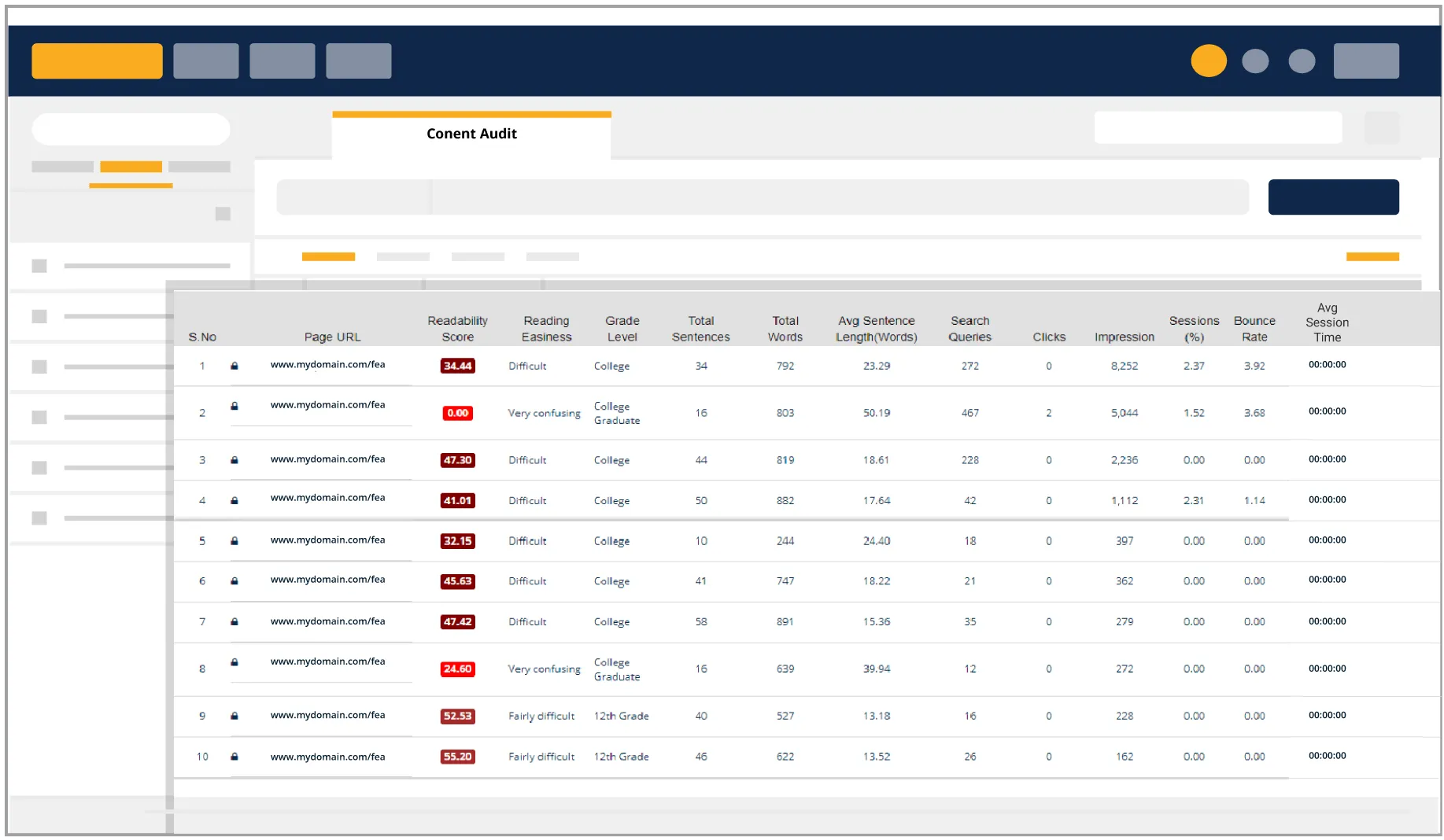Open the page URL link in row 7
Screen dimensions: 1444x840
[x=327, y=621]
